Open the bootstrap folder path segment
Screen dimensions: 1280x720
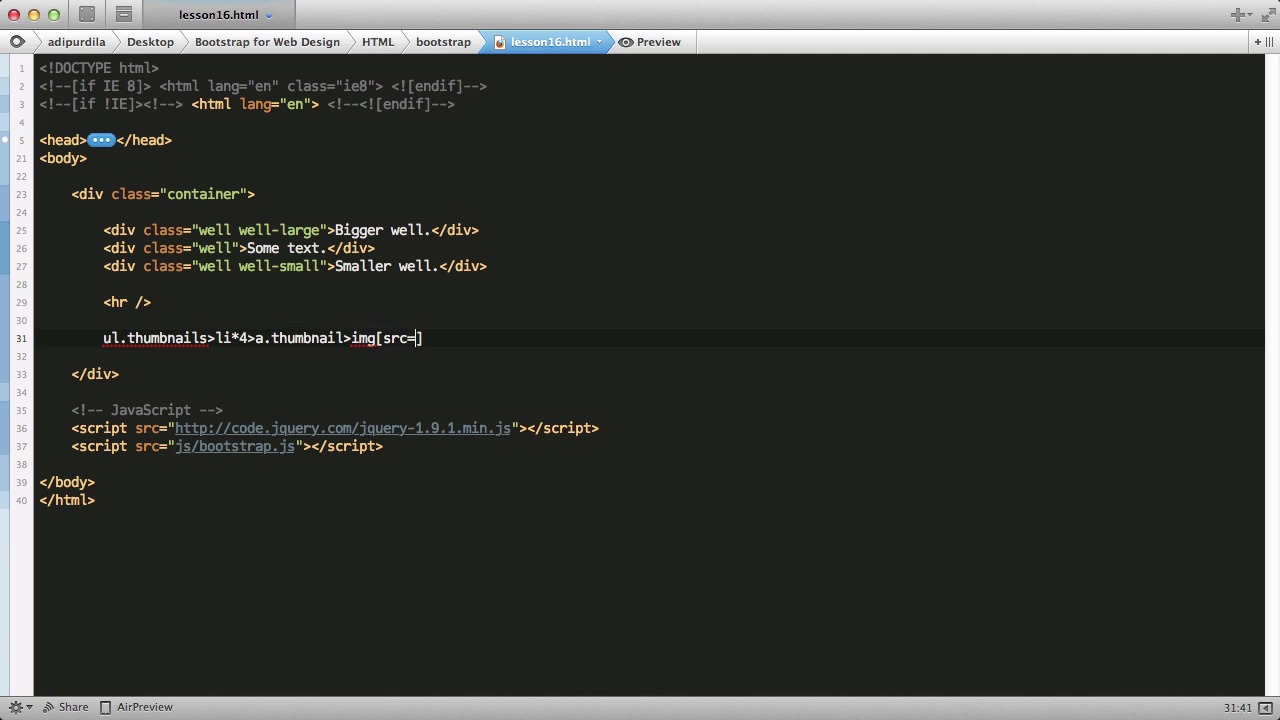pyautogui.click(x=443, y=42)
